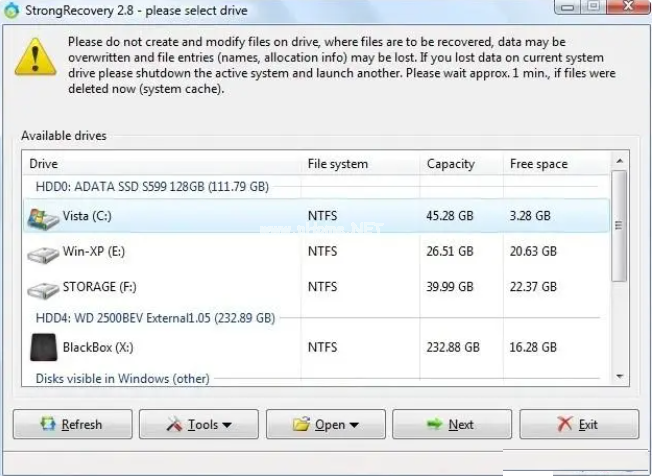Click the BlackBox (X:) external drive icon
Image resolution: width=652 pixels, height=476 pixels.
tap(43, 347)
